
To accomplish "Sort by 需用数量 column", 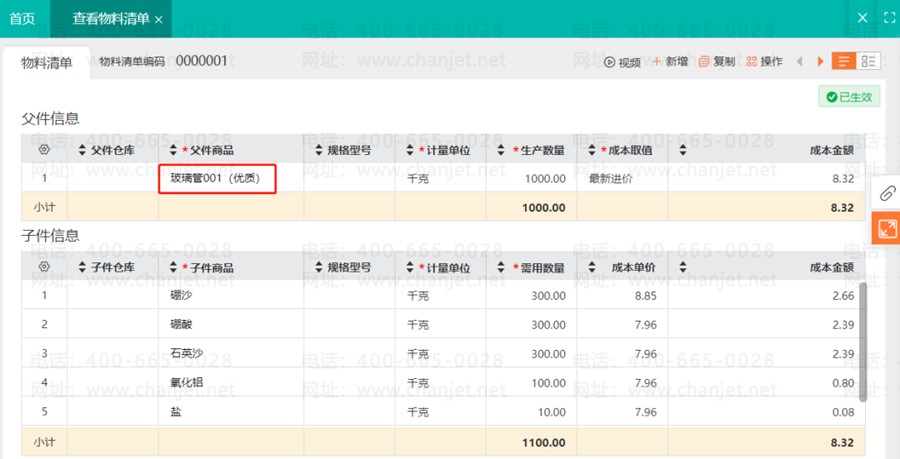I will (501, 267).
